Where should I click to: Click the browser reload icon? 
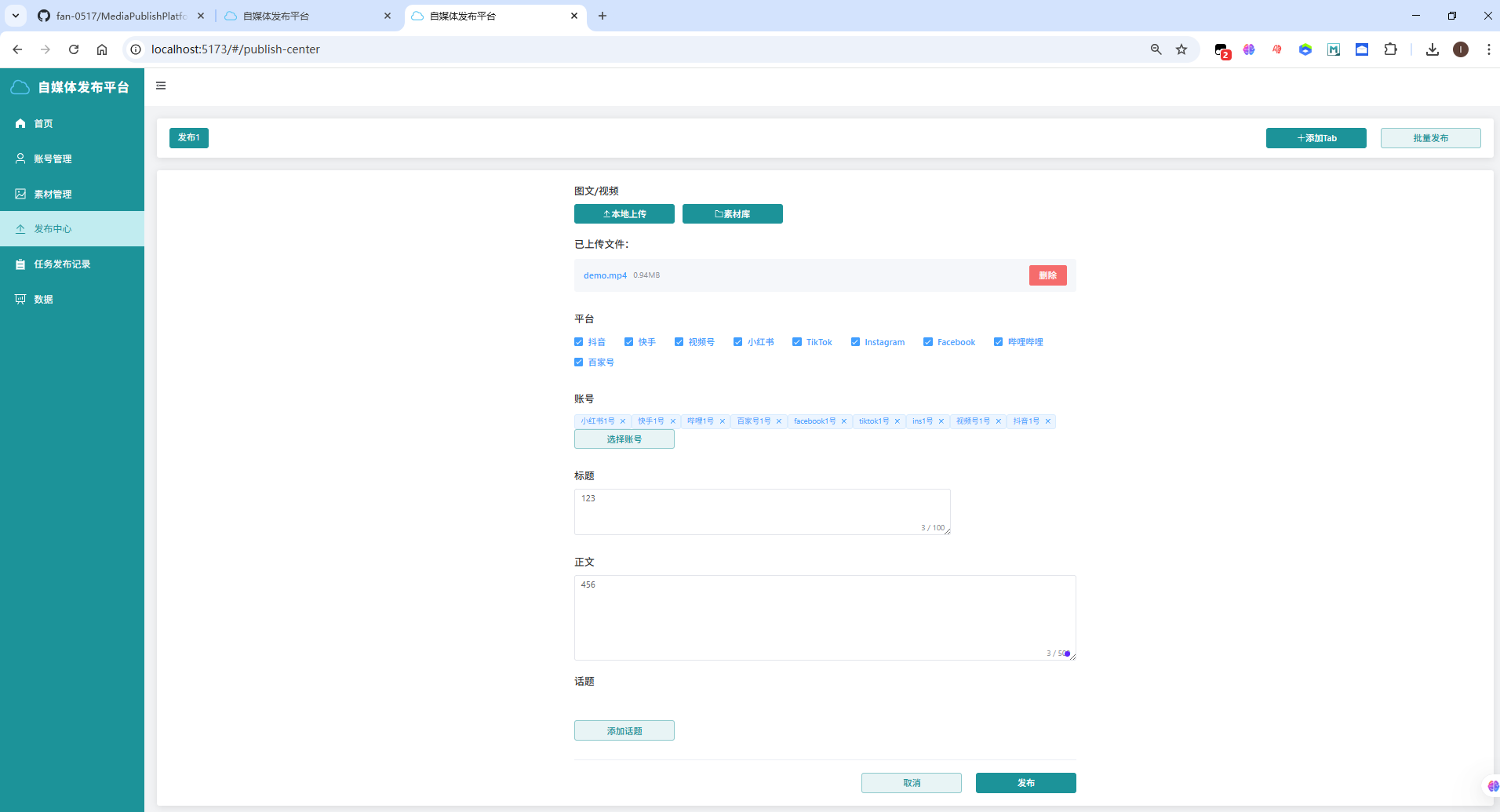click(74, 49)
